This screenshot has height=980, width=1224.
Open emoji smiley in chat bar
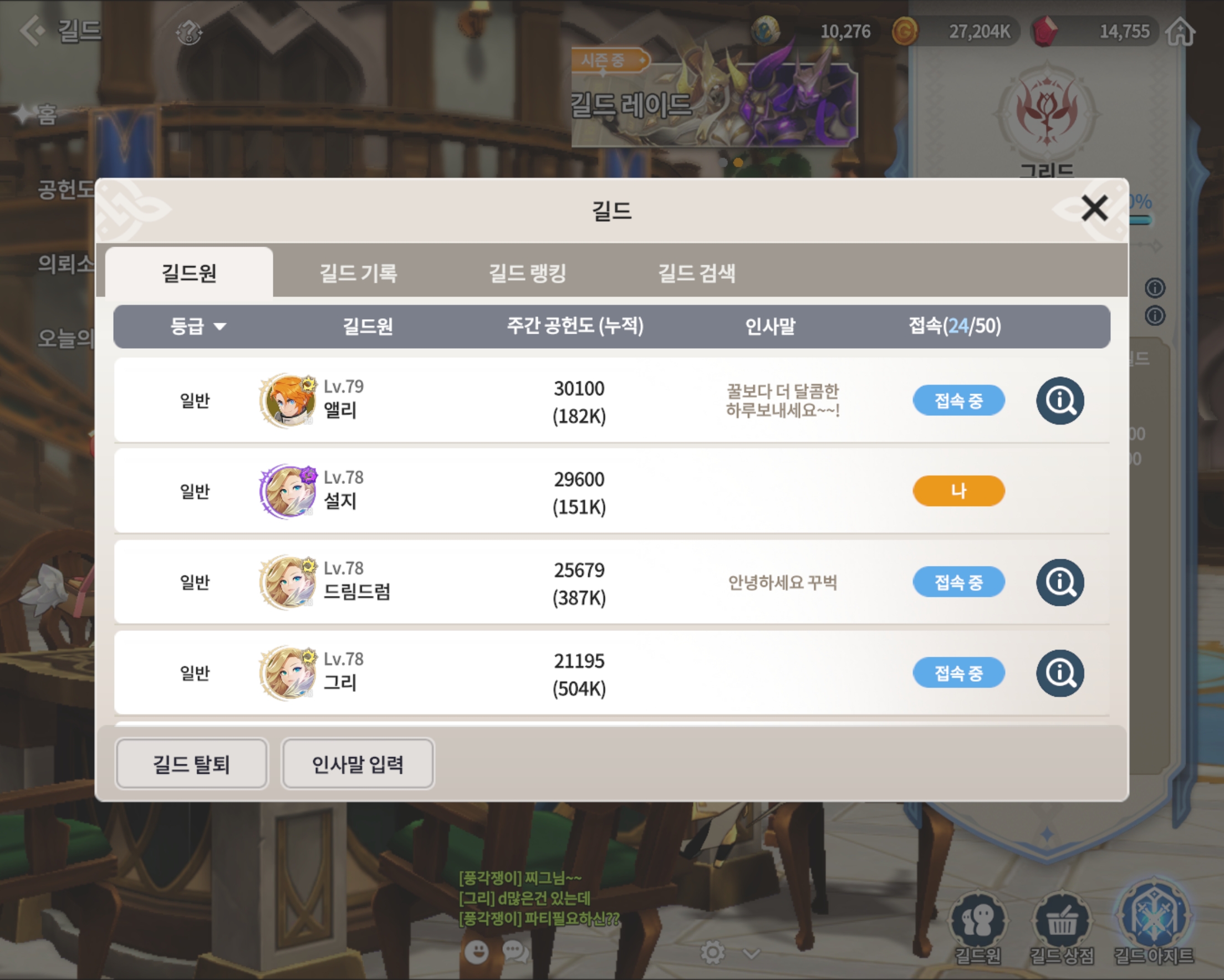coord(476,952)
